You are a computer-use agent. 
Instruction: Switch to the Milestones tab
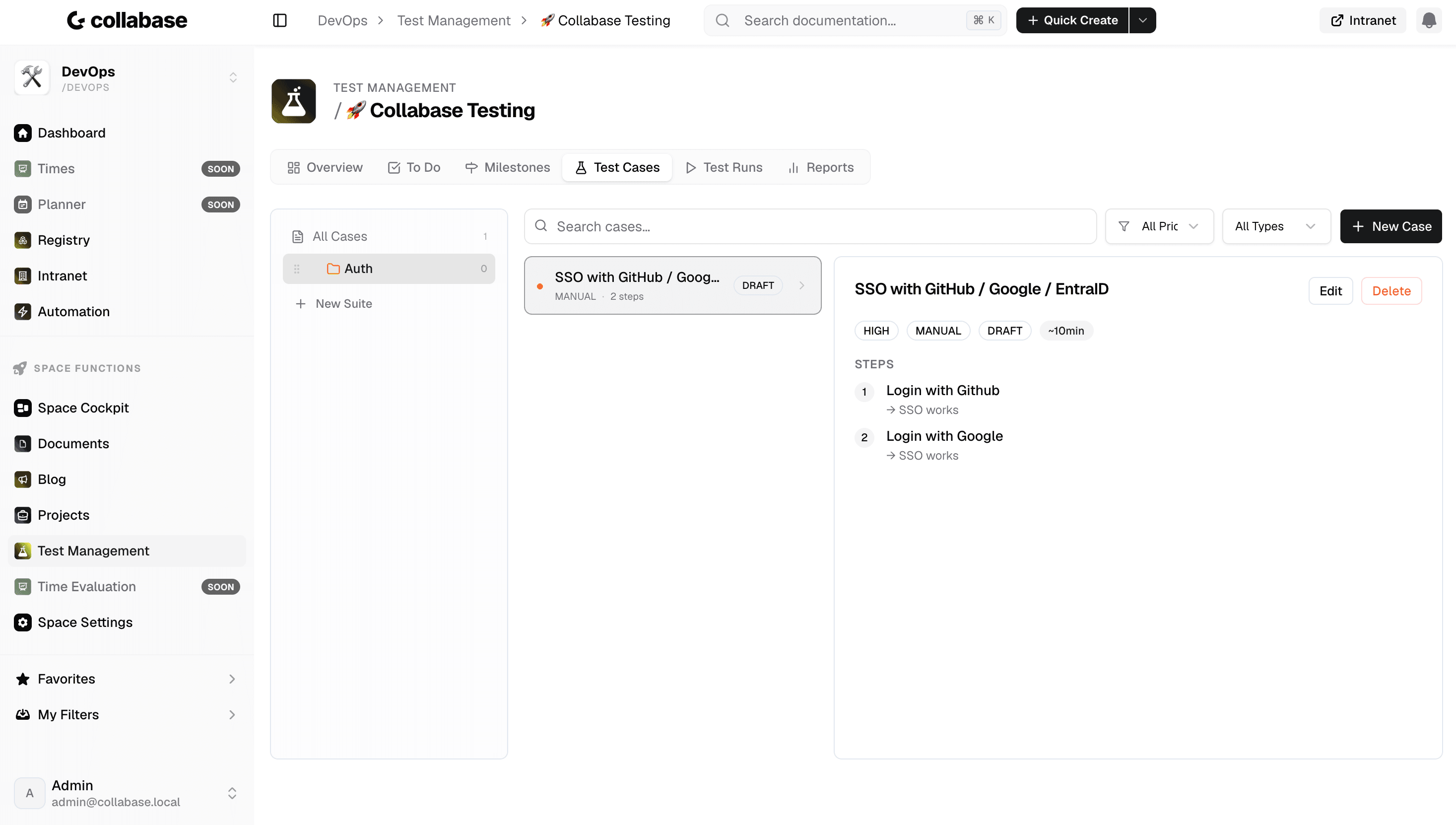tap(508, 168)
